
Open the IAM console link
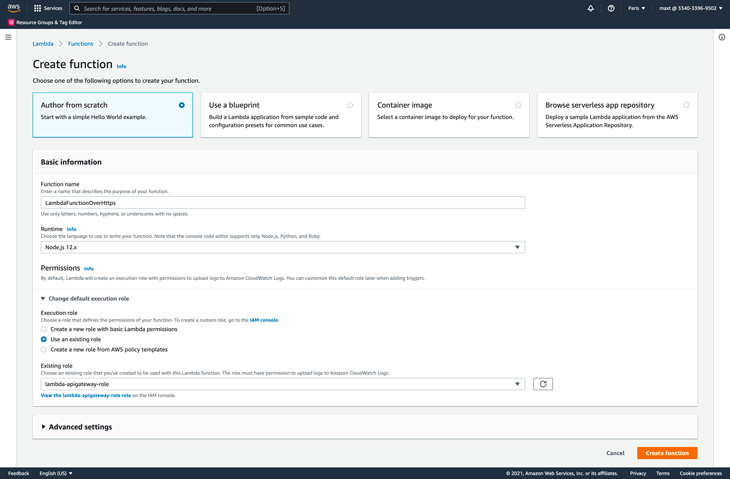pyautogui.click(x=264, y=320)
